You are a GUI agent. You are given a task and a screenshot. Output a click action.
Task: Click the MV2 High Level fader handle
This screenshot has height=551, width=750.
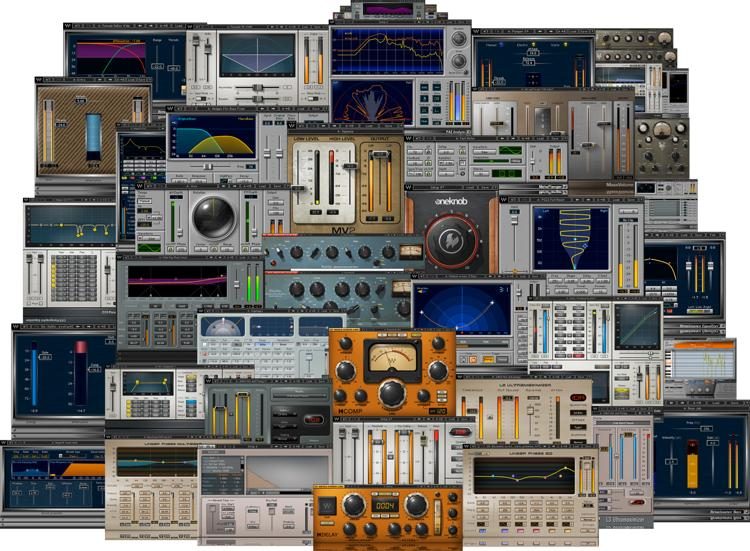[x=350, y=165]
